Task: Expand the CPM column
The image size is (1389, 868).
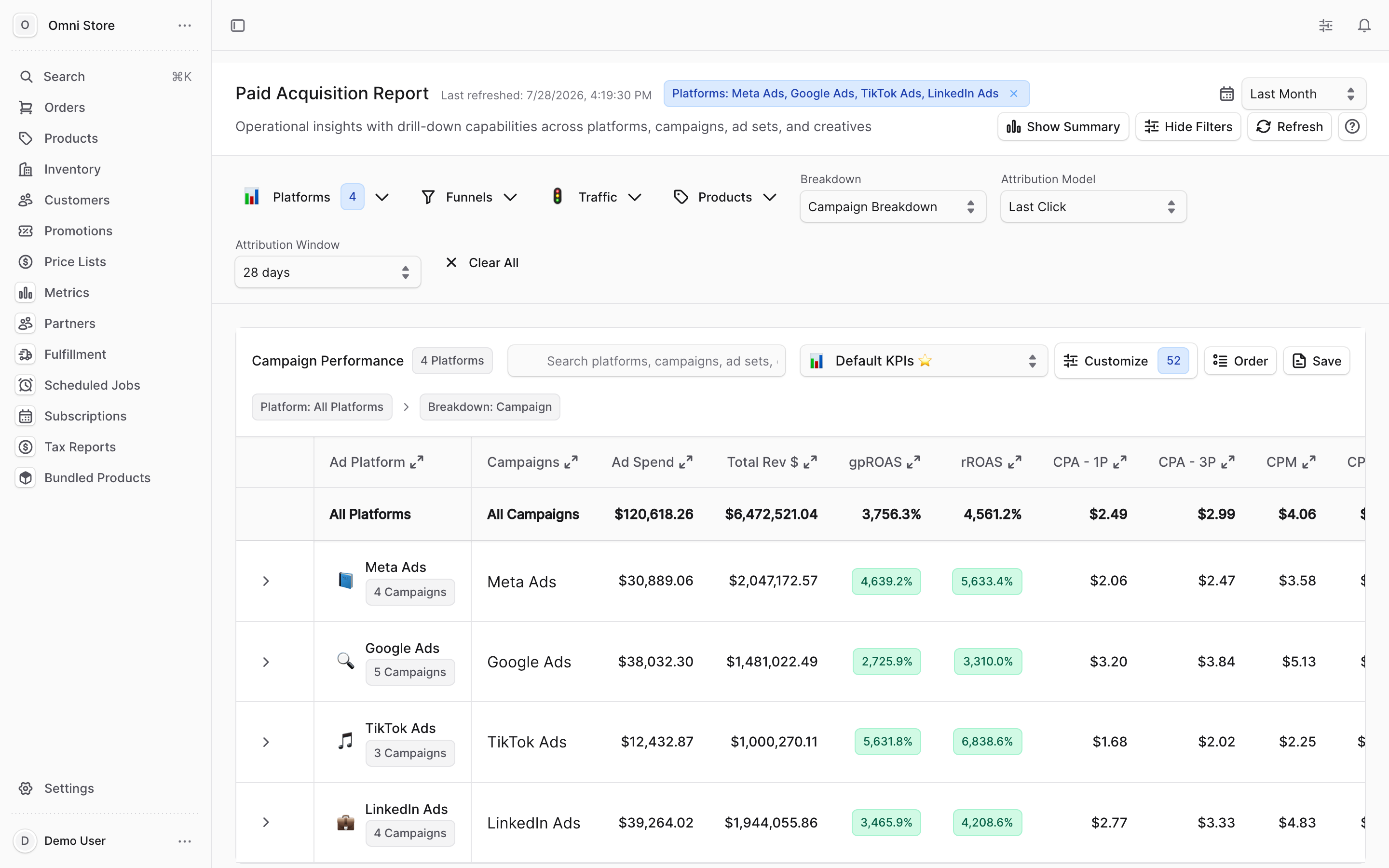Action: pyautogui.click(x=1308, y=462)
